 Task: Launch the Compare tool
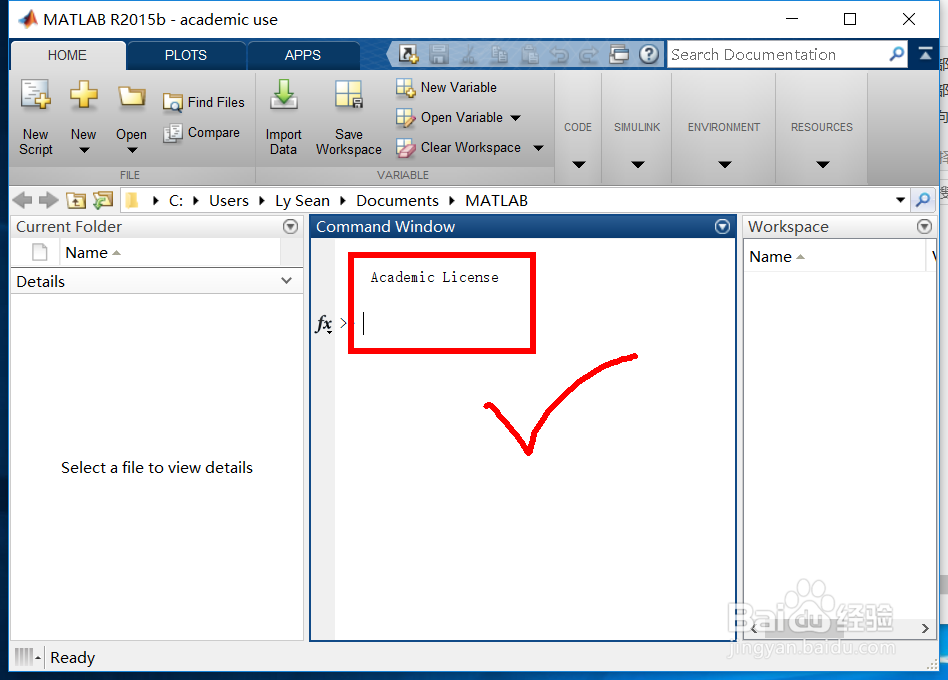(x=201, y=132)
